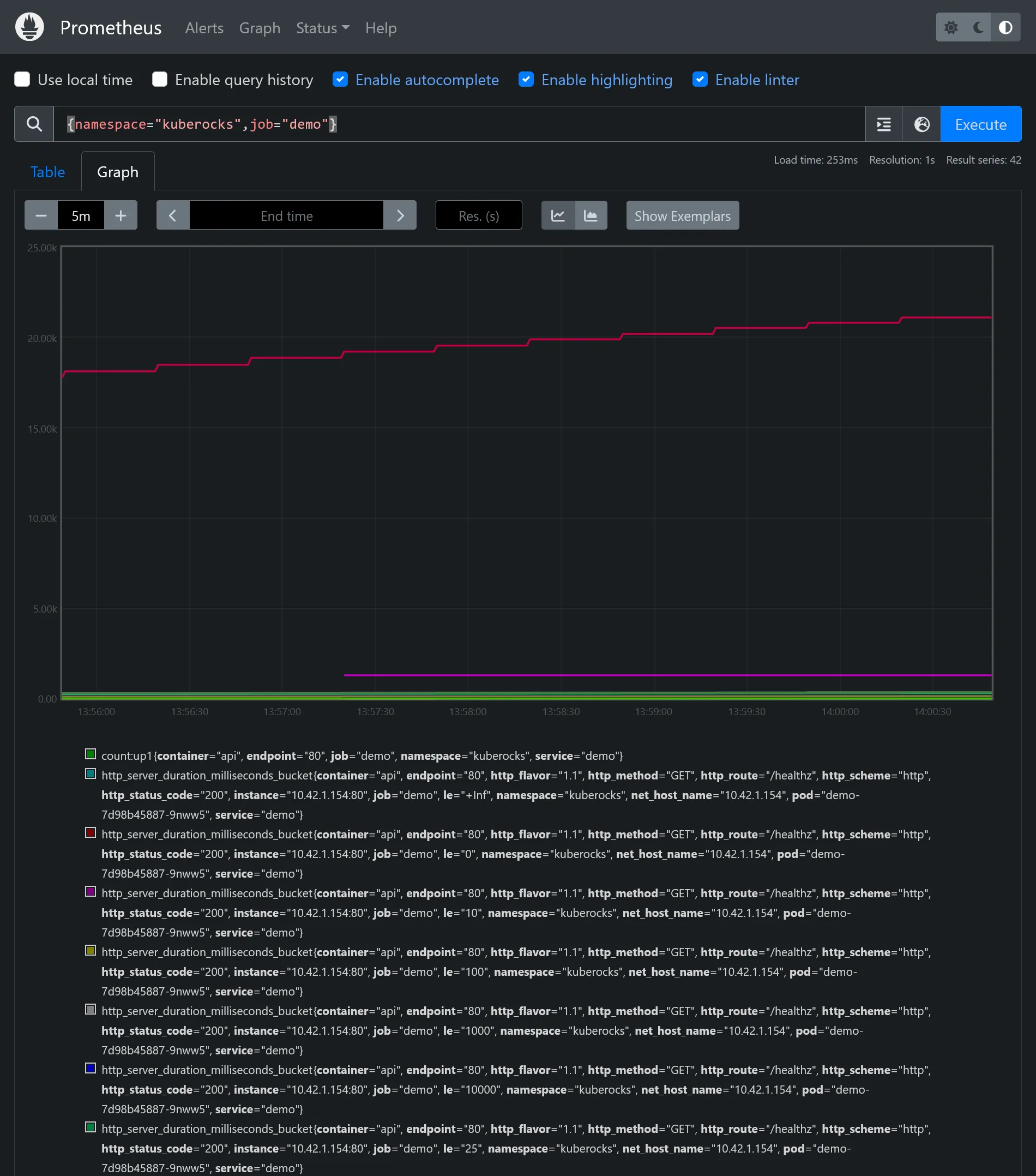Open the metrics explorer icon beside the query
The width and height of the screenshot is (1036, 1176).
coord(884,124)
